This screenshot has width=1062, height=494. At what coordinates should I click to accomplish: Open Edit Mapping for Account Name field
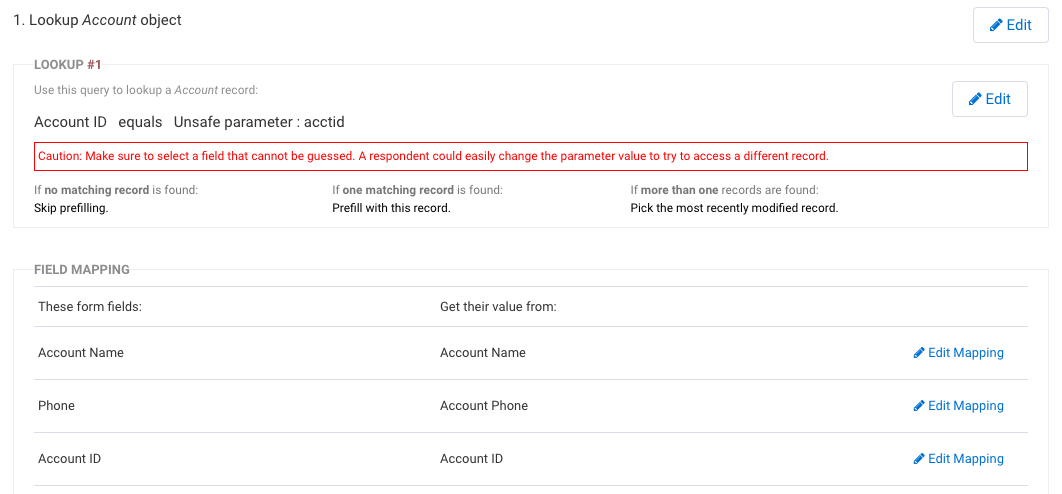click(958, 353)
